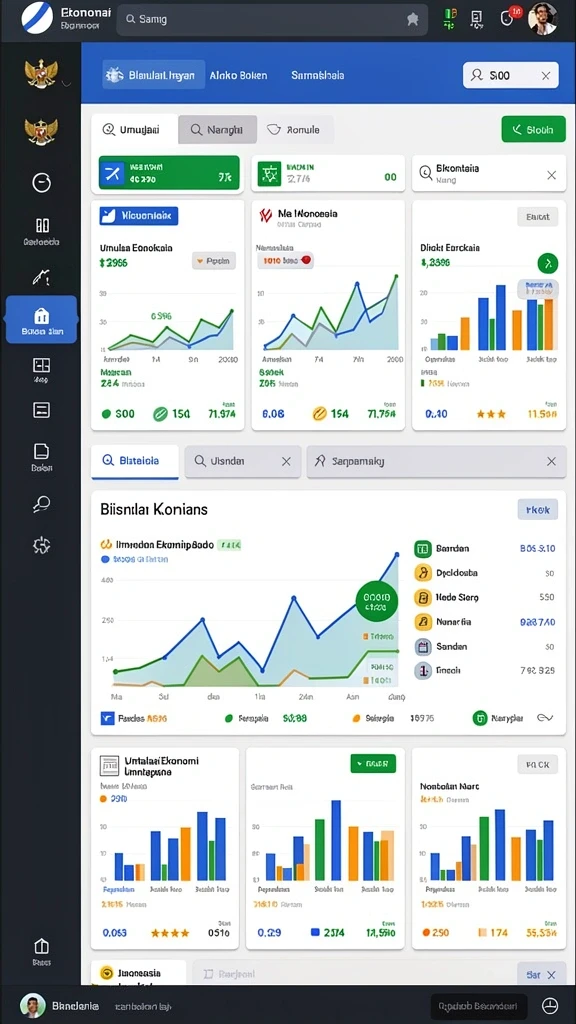
Task: Select the clock icon in left sidebar
Action: [42, 184]
